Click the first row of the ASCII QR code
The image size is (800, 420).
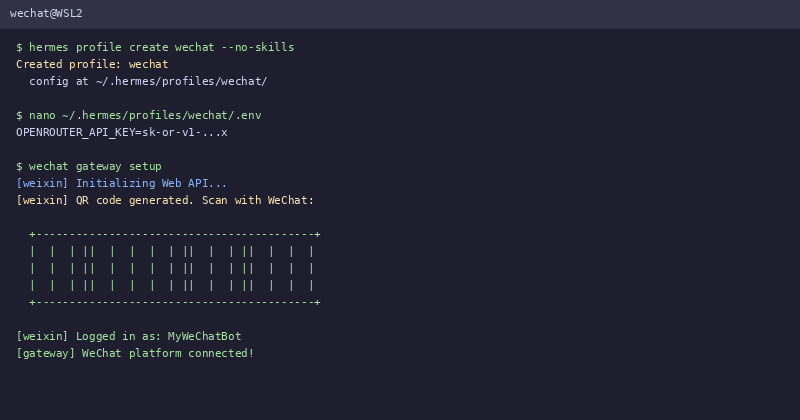coord(172,252)
